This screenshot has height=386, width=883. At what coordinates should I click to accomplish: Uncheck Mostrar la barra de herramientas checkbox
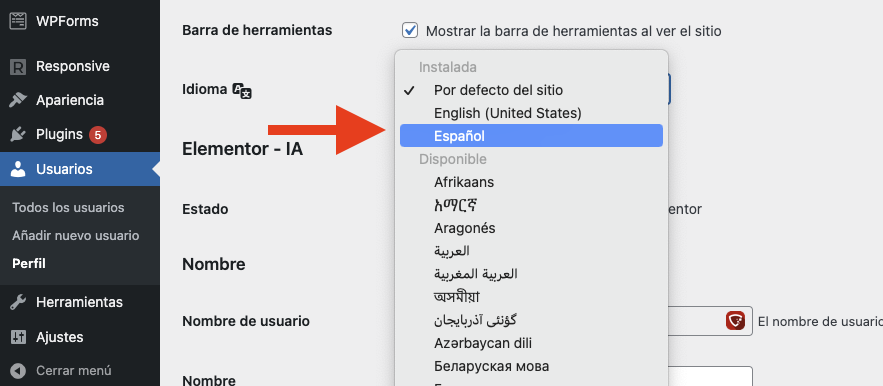tap(410, 30)
